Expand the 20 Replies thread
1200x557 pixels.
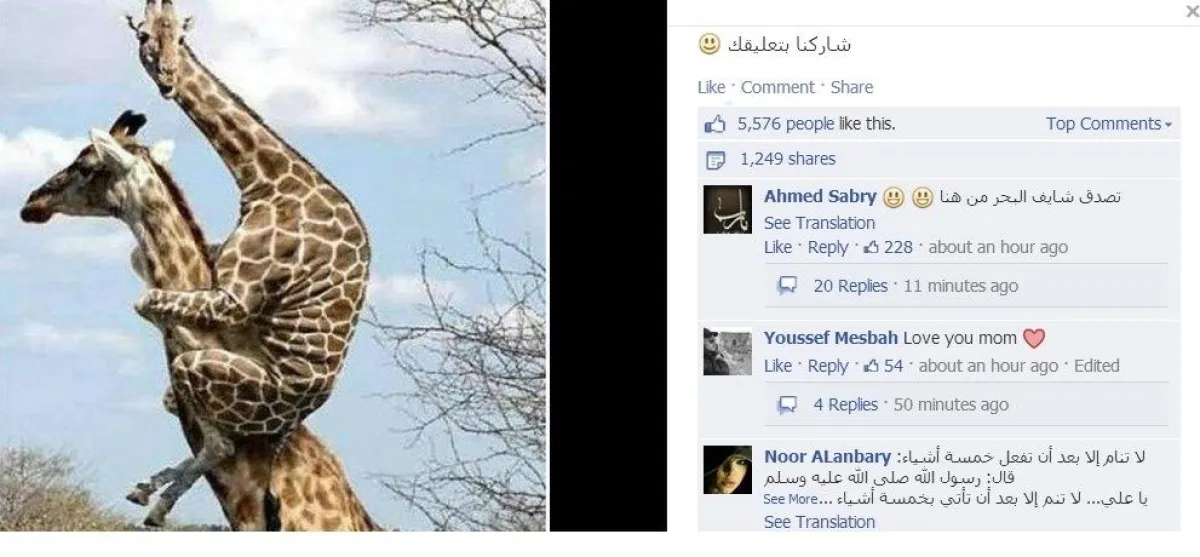(849, 286)
